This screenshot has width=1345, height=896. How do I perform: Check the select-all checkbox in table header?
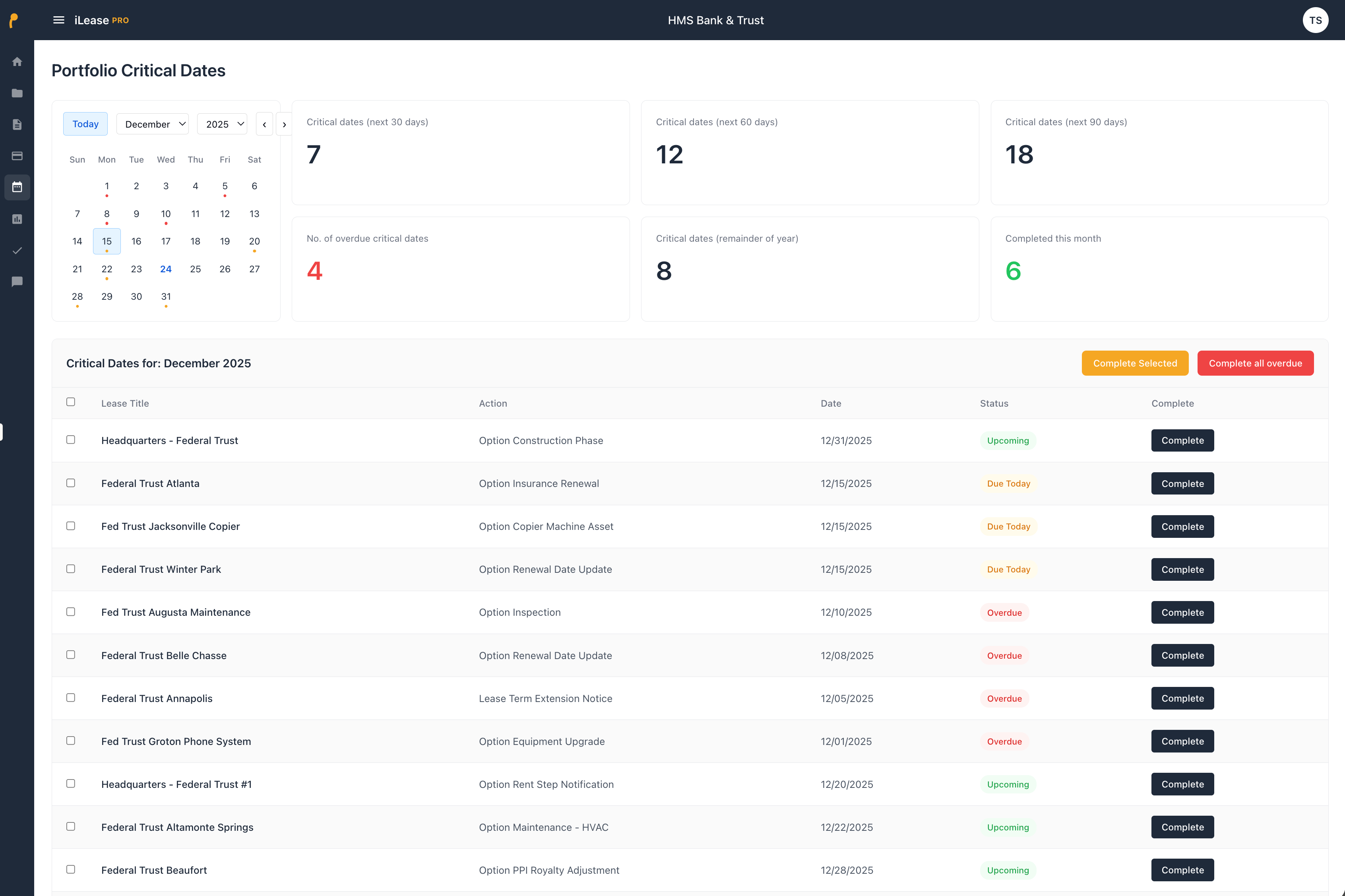click(71, 402)
